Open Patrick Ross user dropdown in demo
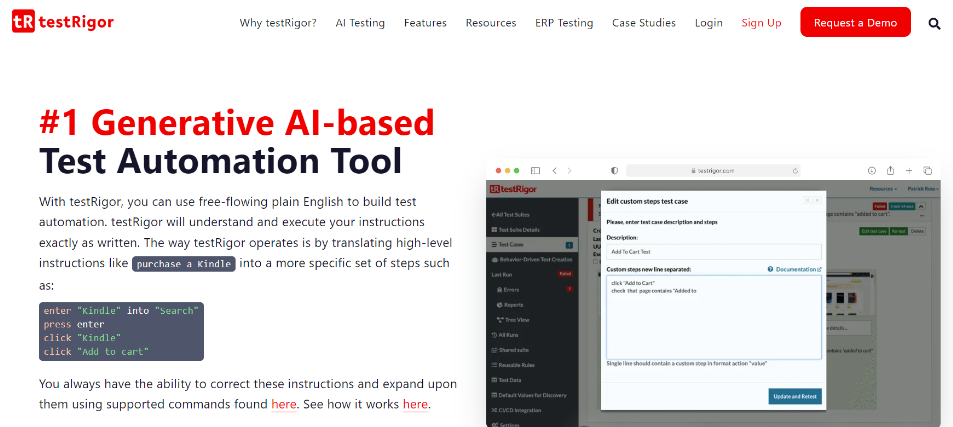Screen dimensions: 953x427 (x=923, y=189)
